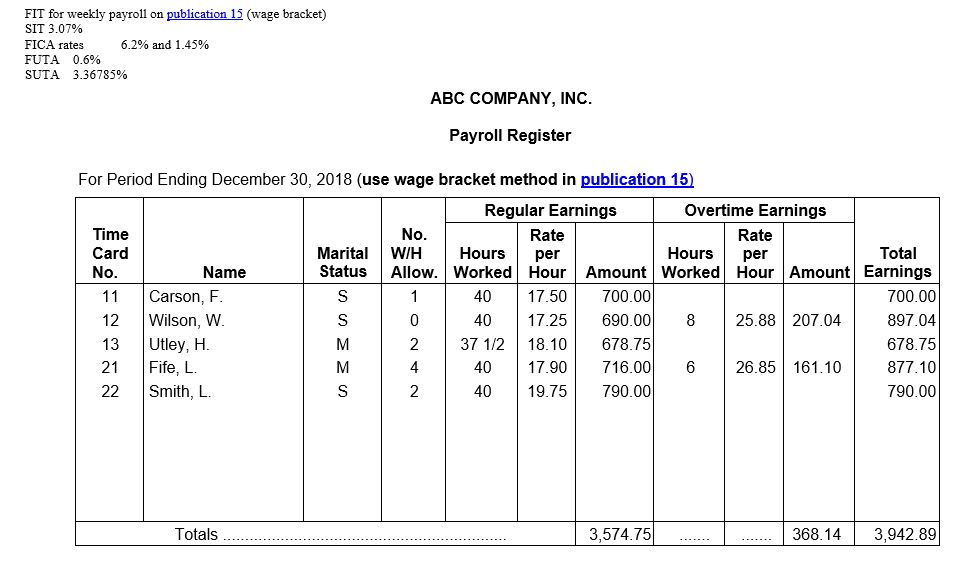The height and width of the screenshot is (564, 977).
Task: Click the overtime rate 25.88
Action: (755, 320)
